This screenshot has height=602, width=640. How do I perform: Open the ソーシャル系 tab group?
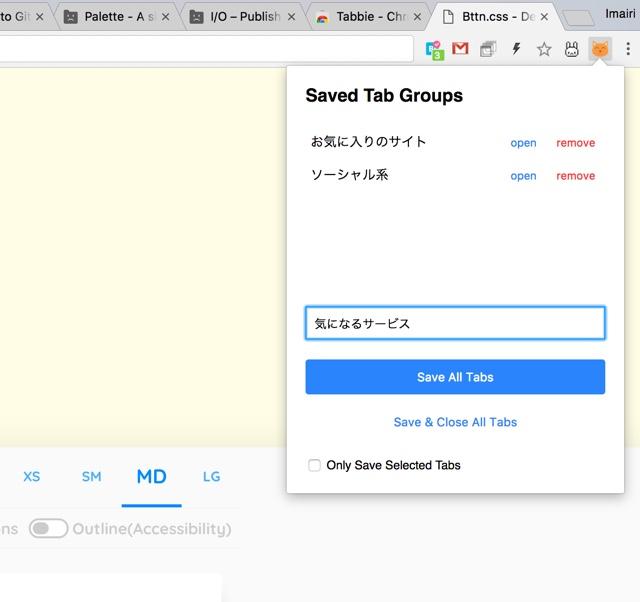(523, 176)
